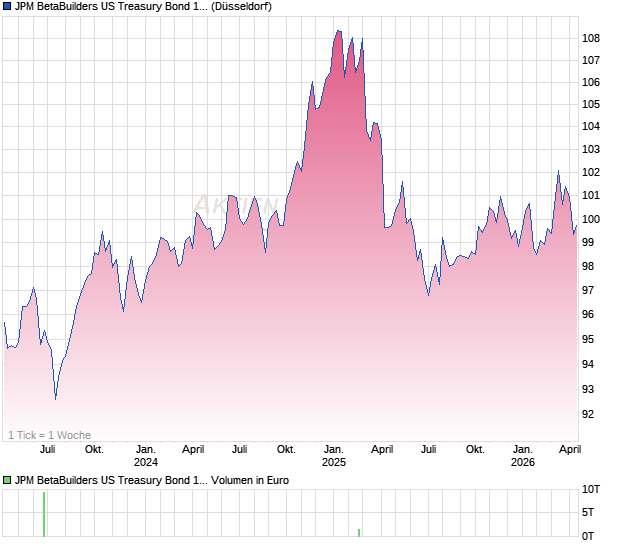620x546 pixels.
Task: Select the Jan. 2025 x-axis label
Action: point(334,456)
